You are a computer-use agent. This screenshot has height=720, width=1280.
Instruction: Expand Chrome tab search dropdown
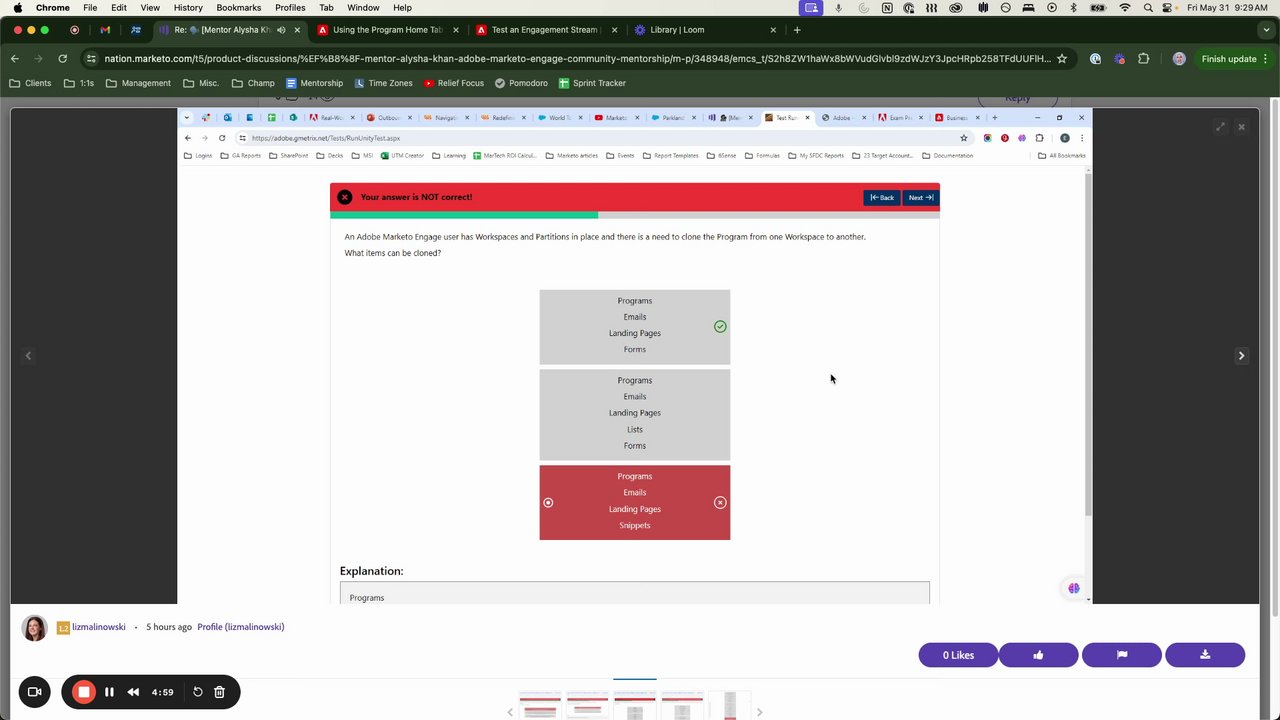[1264, 30]
